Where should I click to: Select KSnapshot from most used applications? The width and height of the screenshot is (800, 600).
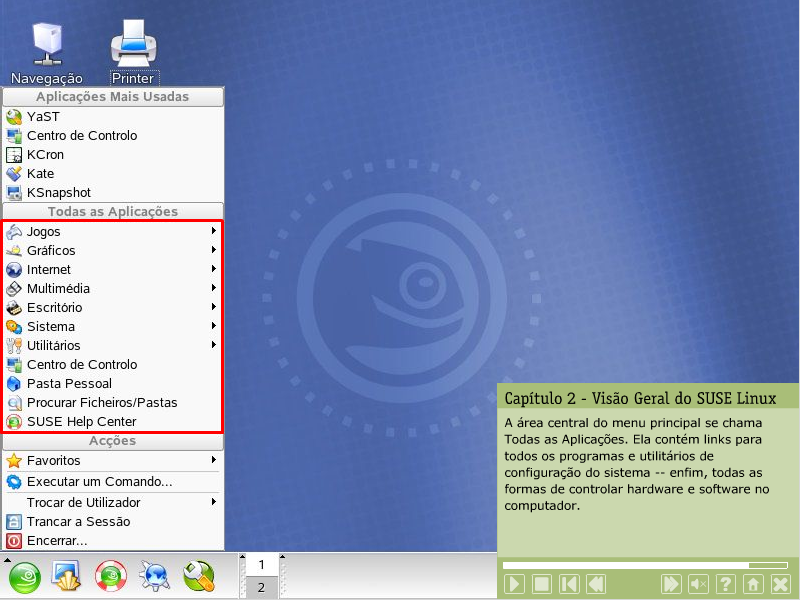point(58,193)
